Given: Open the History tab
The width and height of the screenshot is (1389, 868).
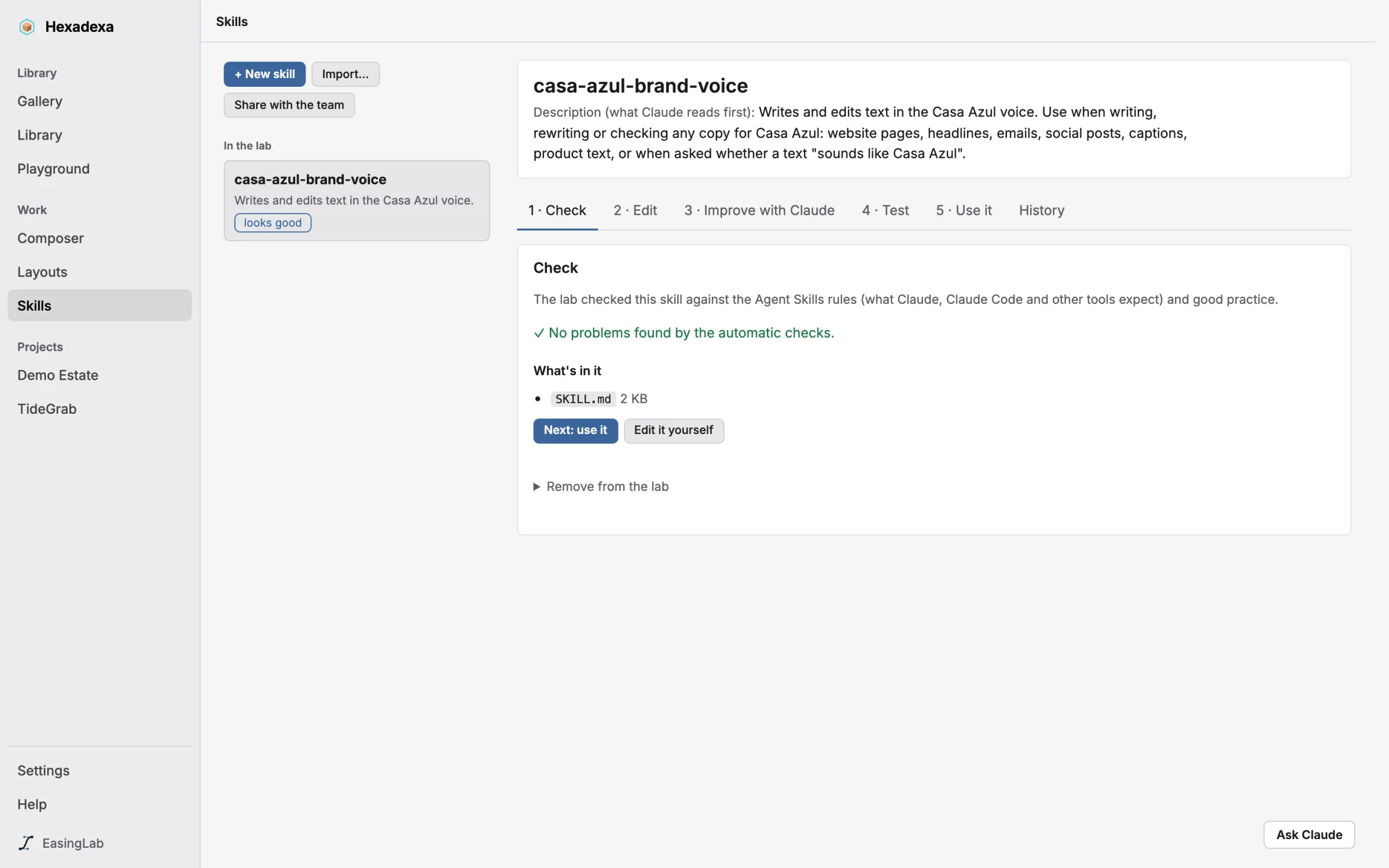Looking at the screenshot, I should pos(1041,210).
